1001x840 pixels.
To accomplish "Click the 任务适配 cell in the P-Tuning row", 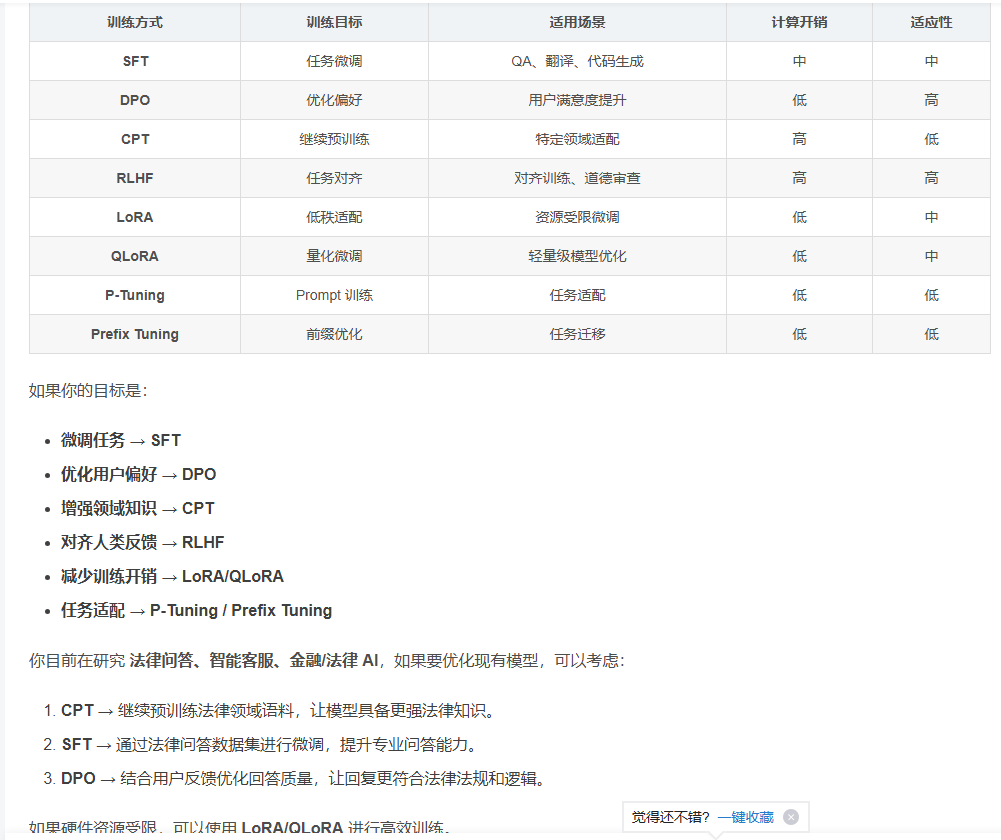I will click(x=577, y=295).
